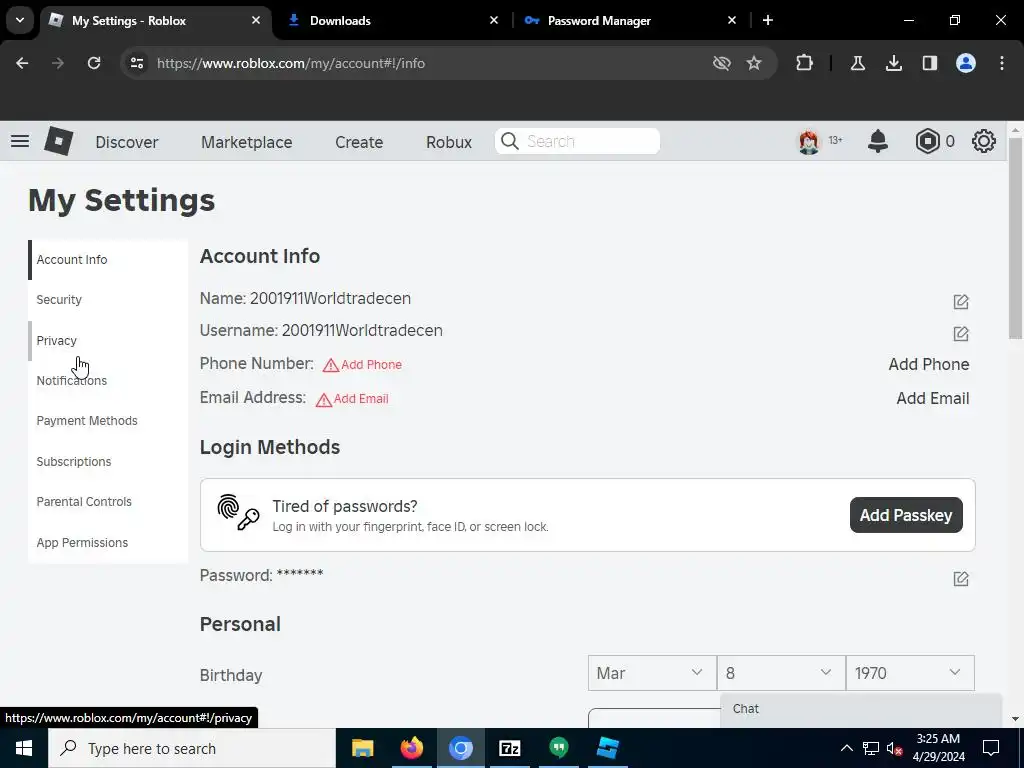Open the App Permissions settings section
The width and height of the screenshot is (1024, 768).
[x=108, y=543]
